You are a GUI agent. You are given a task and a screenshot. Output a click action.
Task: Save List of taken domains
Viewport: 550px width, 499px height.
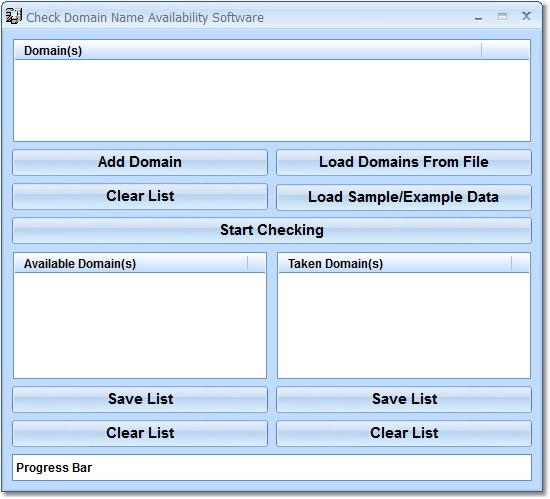(404, 399)
